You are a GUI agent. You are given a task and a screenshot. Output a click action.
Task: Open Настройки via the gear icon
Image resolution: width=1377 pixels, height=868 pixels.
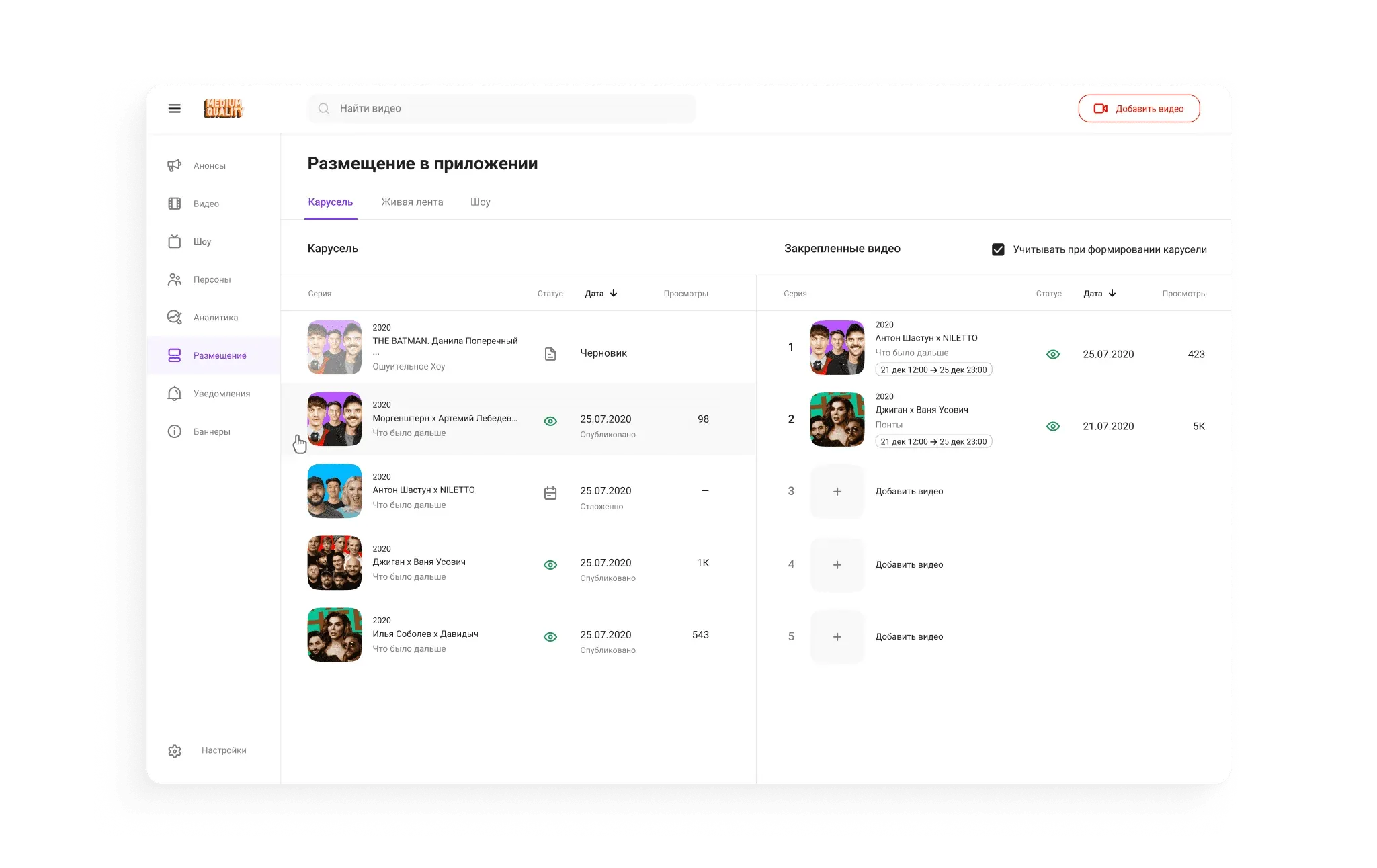tap(175, 750)
